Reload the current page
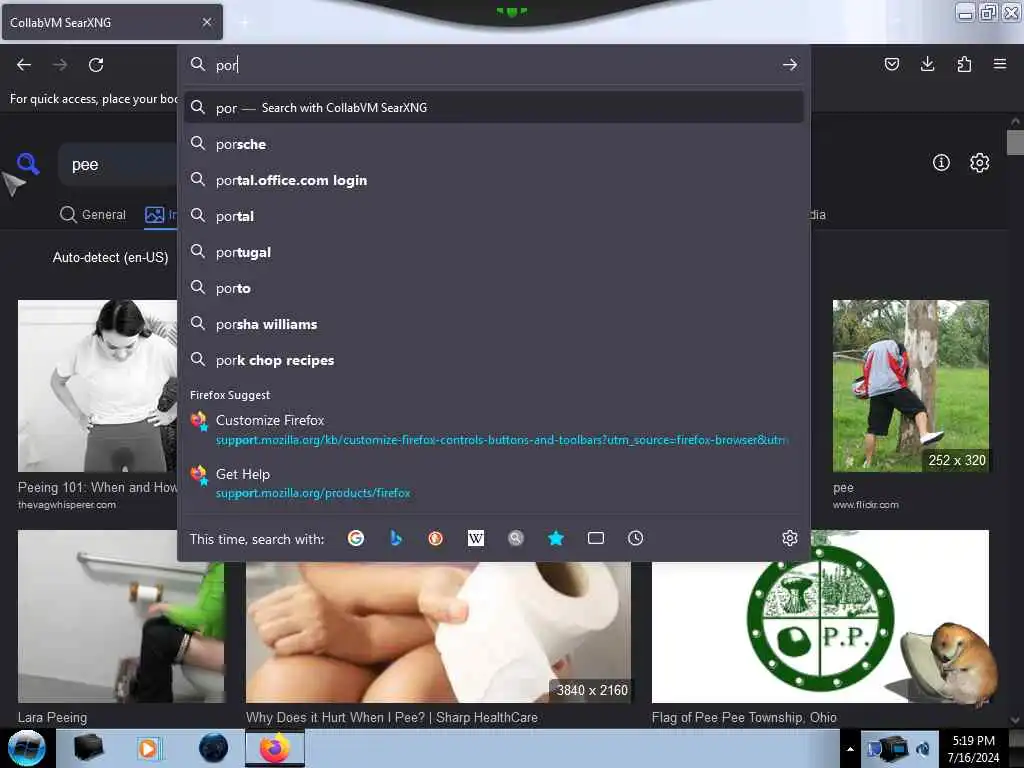Screen dimensions: 1024x768 pyautogui.click(x=96, y=65)
